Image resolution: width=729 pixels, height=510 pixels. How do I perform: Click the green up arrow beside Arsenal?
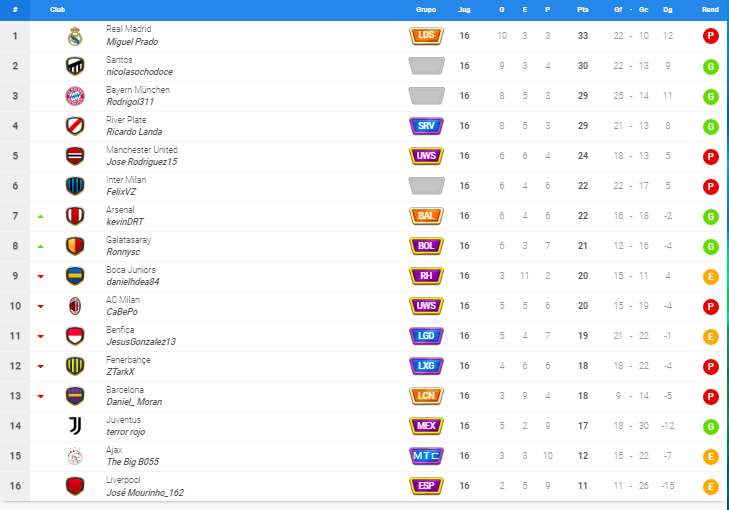click(41, 216)
